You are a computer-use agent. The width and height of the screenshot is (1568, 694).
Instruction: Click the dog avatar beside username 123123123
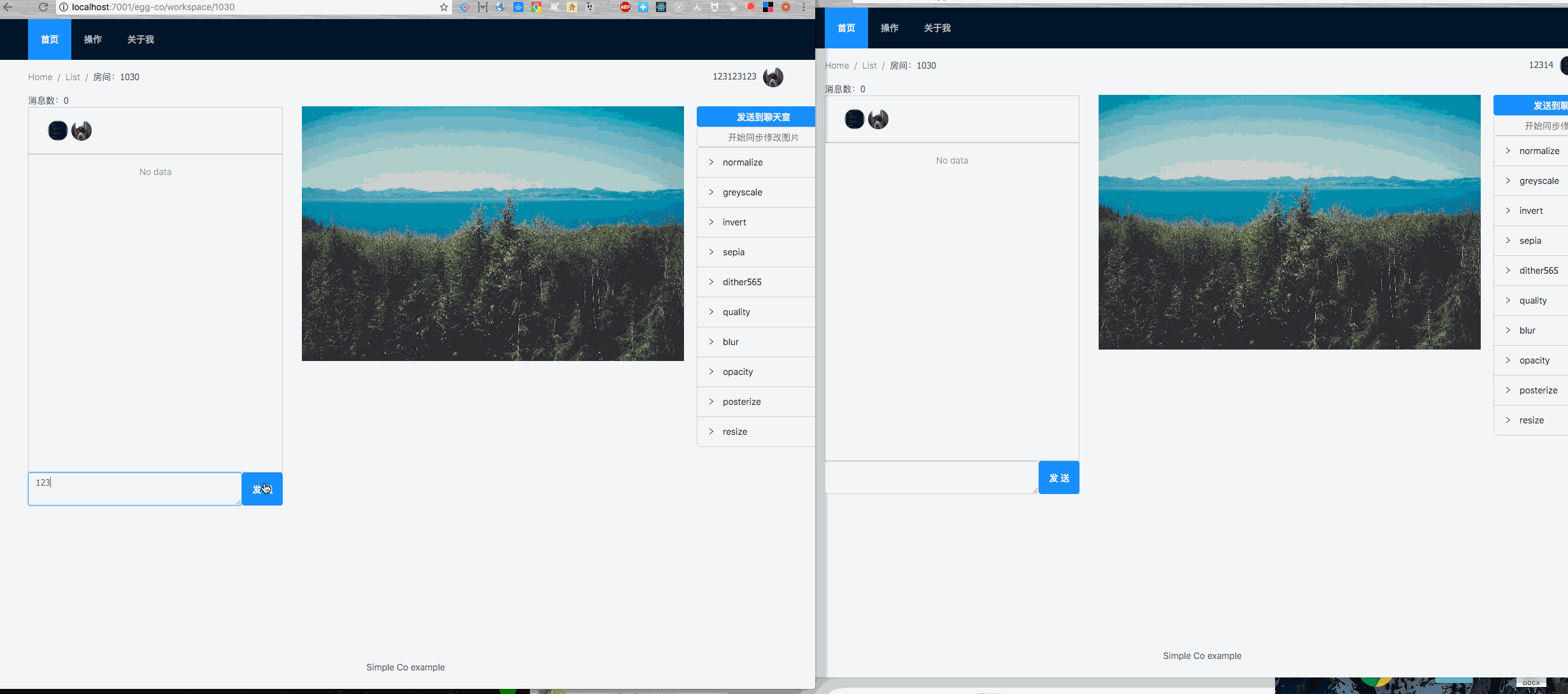pyautogui.click(x=773, y=77)
